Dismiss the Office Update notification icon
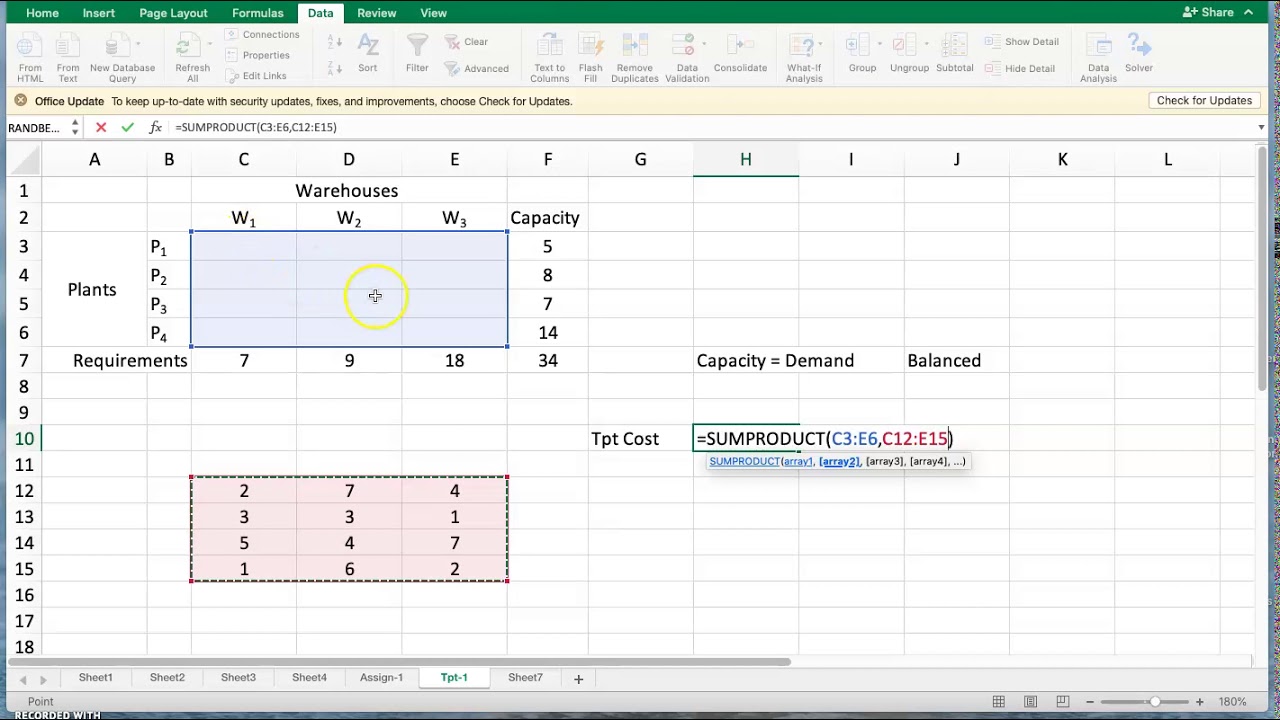The height and width of the screenshot is (720, 1280). click(20, 101)
